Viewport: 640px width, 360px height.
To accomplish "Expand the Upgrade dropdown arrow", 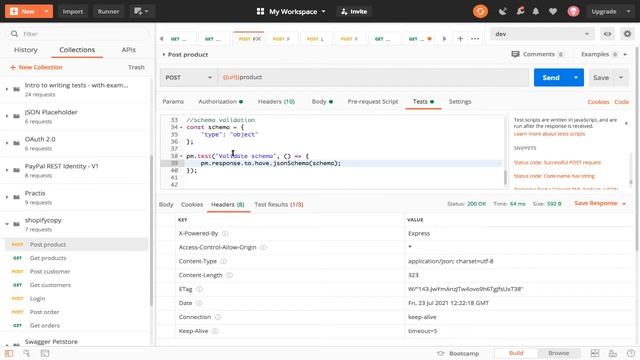I will [628, 11].
